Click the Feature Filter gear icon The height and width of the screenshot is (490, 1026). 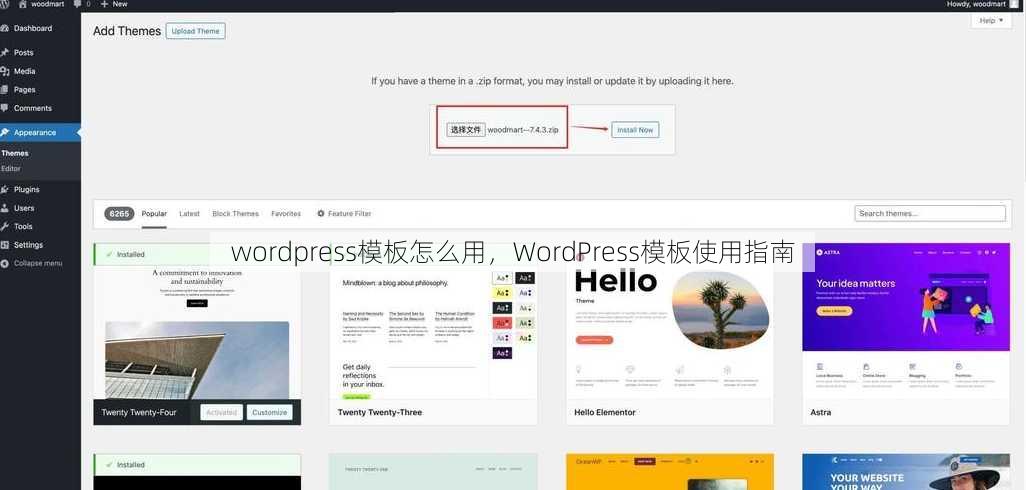coord(321,213)
